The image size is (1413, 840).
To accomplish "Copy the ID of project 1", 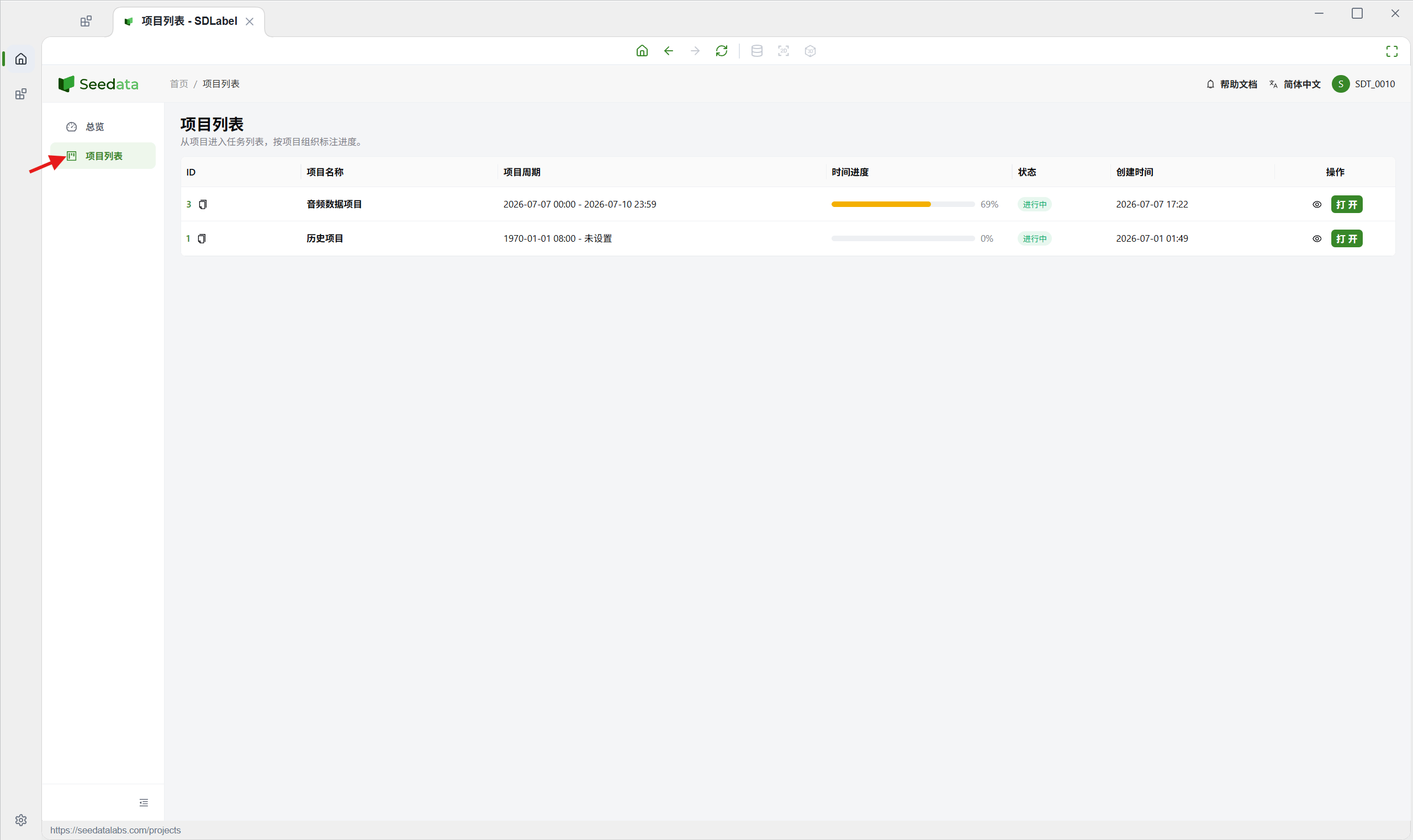I will (202, 238).
